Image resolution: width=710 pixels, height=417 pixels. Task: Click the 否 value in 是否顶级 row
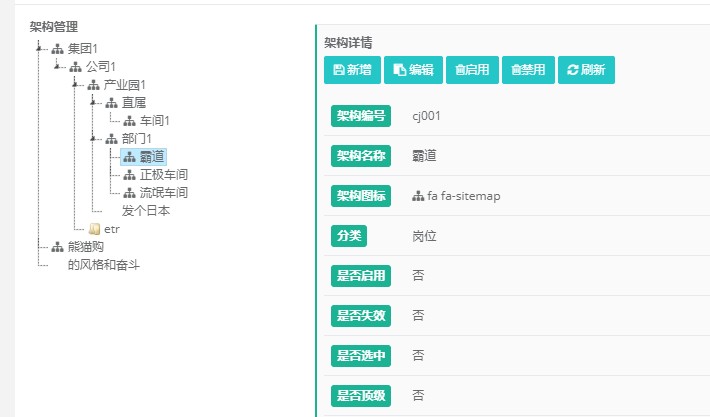[418, 396]
